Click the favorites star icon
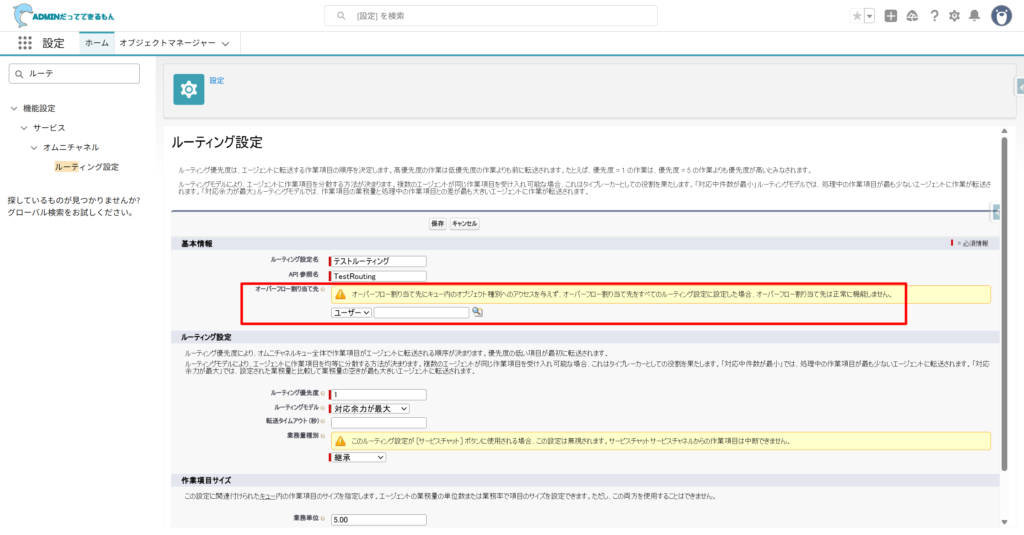 (856, 16)
